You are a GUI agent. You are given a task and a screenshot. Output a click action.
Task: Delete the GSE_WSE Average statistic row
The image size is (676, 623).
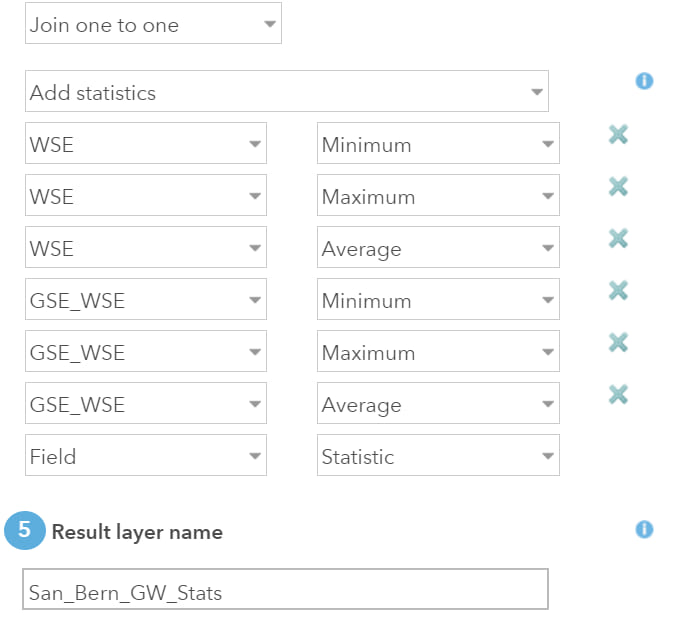point(618,394)
